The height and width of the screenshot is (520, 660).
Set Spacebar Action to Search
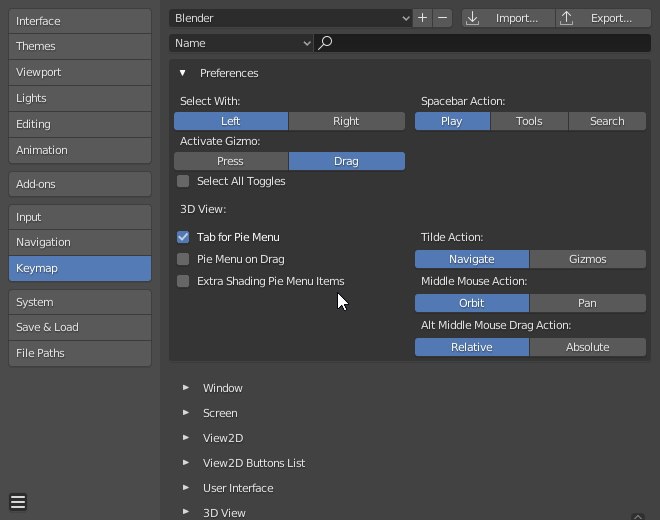click(607, 121)
